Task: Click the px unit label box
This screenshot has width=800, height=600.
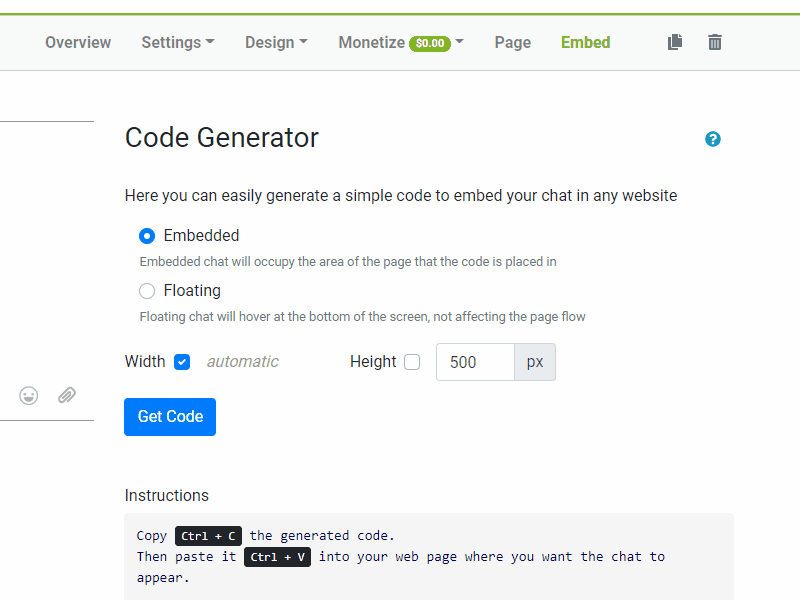Action: [x=535, y=362]
